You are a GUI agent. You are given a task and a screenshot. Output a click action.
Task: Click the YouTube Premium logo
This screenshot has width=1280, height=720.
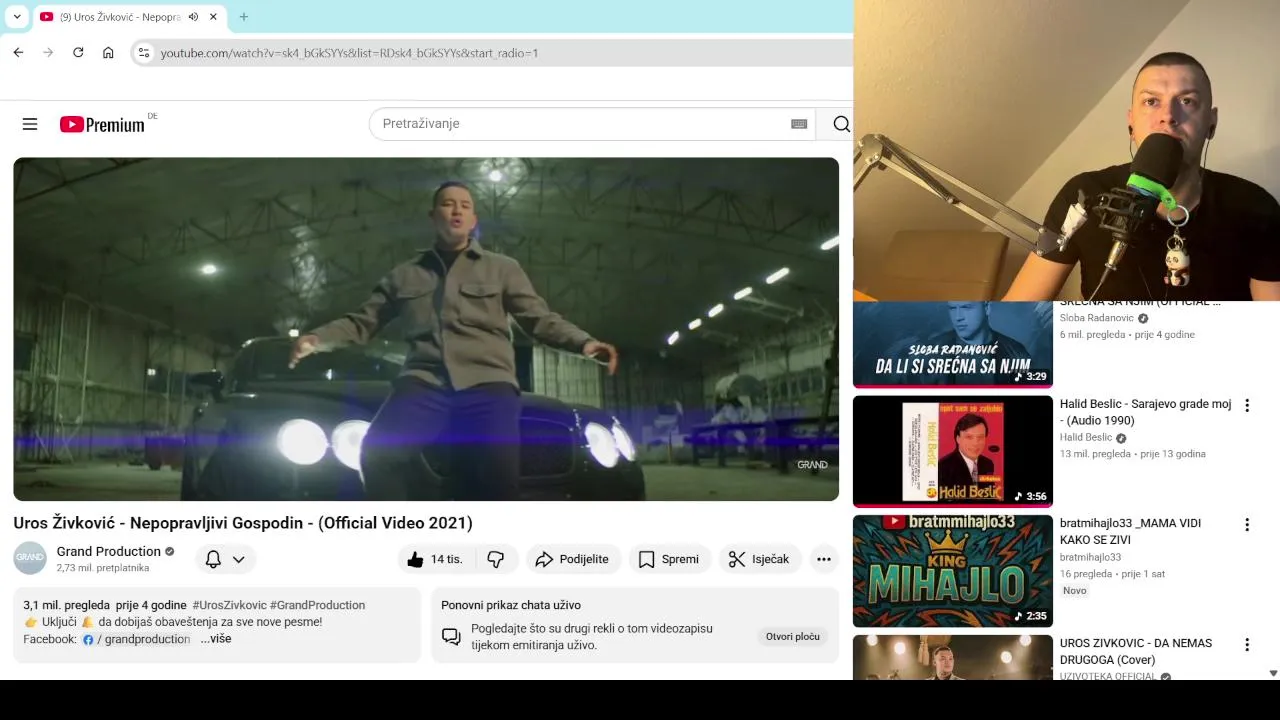point(102,124)
